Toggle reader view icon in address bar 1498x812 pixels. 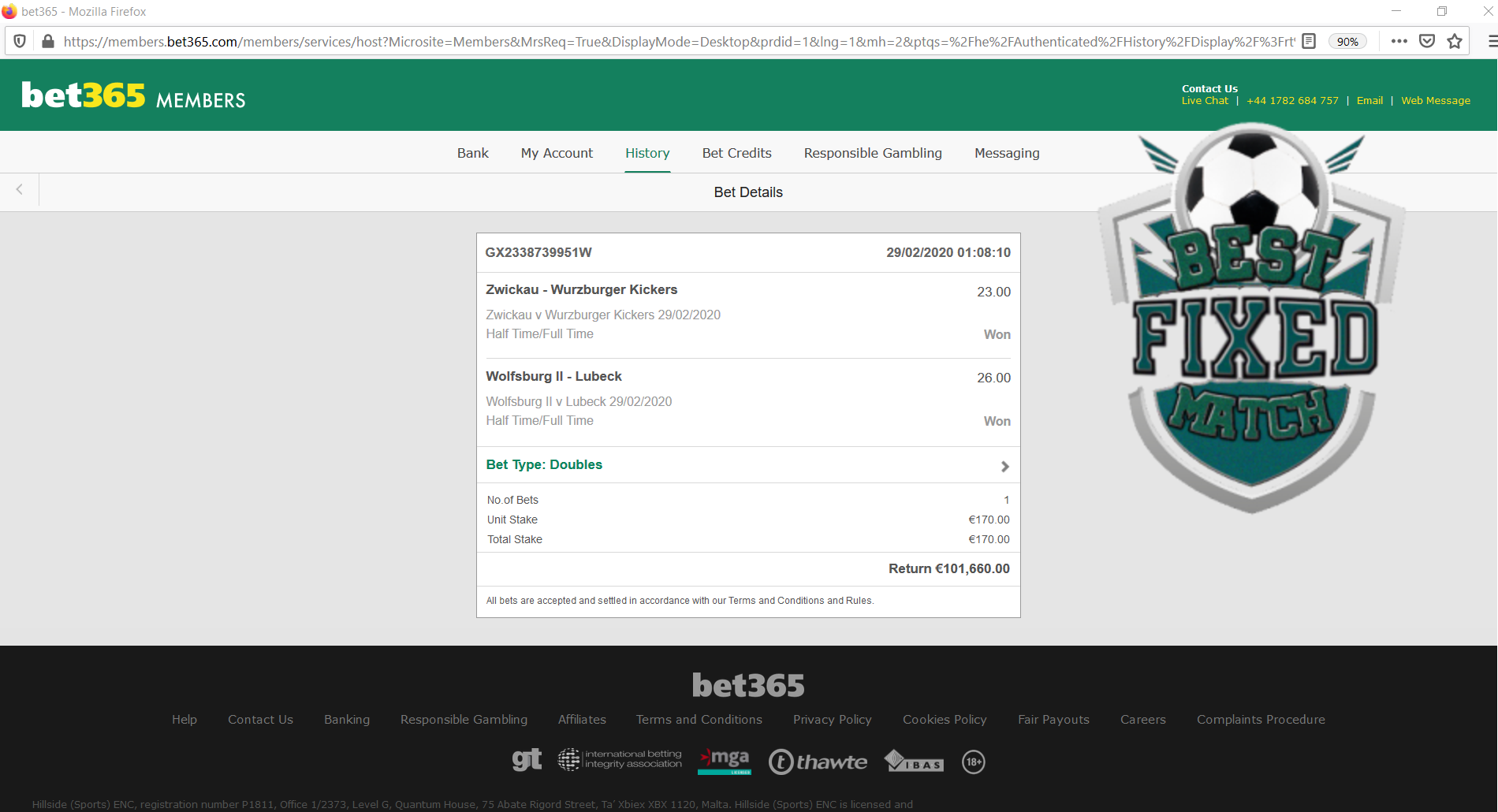[x=1309, y=41]
